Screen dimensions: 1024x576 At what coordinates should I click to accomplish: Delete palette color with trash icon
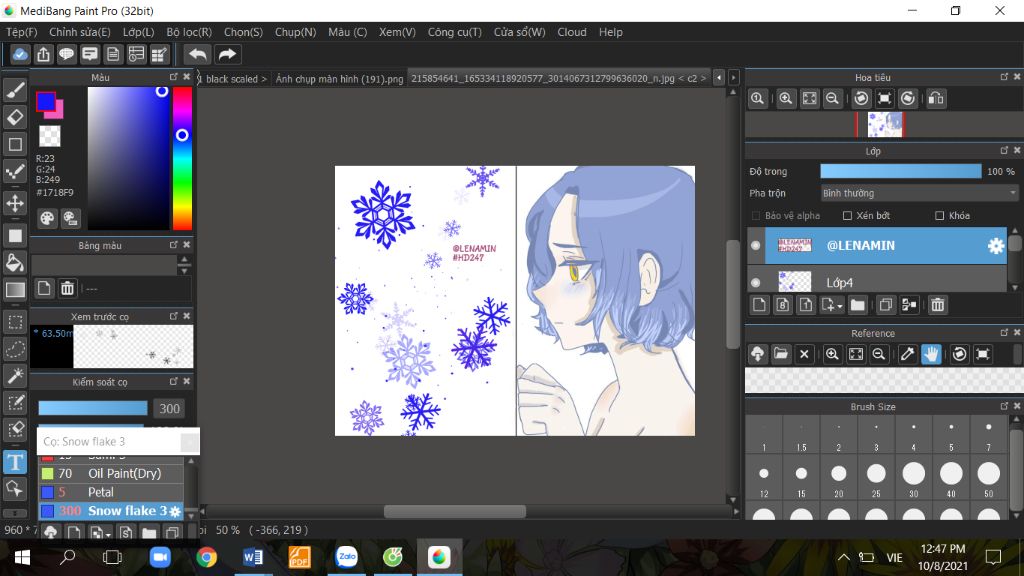[67, 288]
